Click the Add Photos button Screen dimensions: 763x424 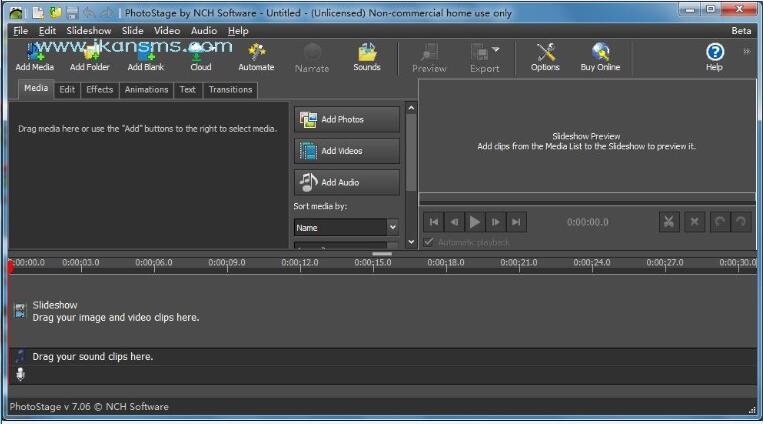click(x=347, y=119)
